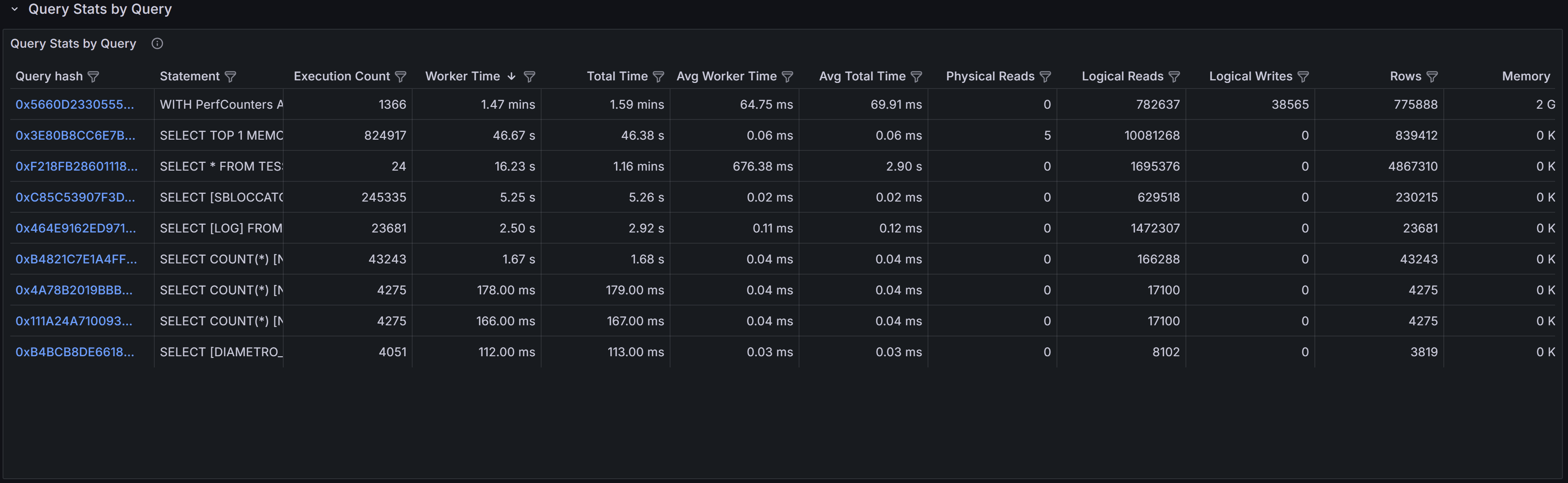The height and width of the screenshot is (483, 1568).
Task: Open the Logical Writes column filter
Action: 1303,76
